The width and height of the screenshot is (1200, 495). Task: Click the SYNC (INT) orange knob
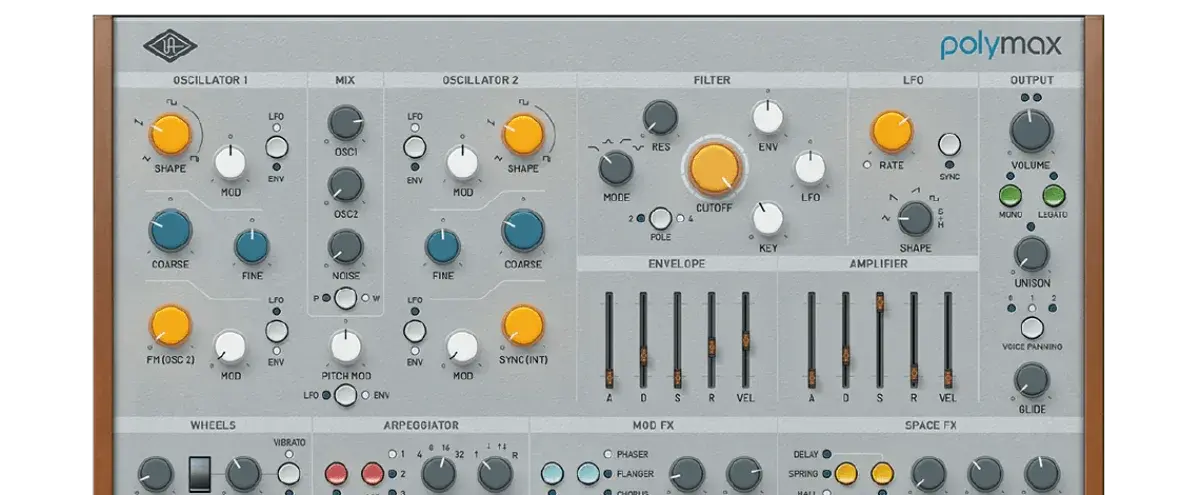point(522,325)
